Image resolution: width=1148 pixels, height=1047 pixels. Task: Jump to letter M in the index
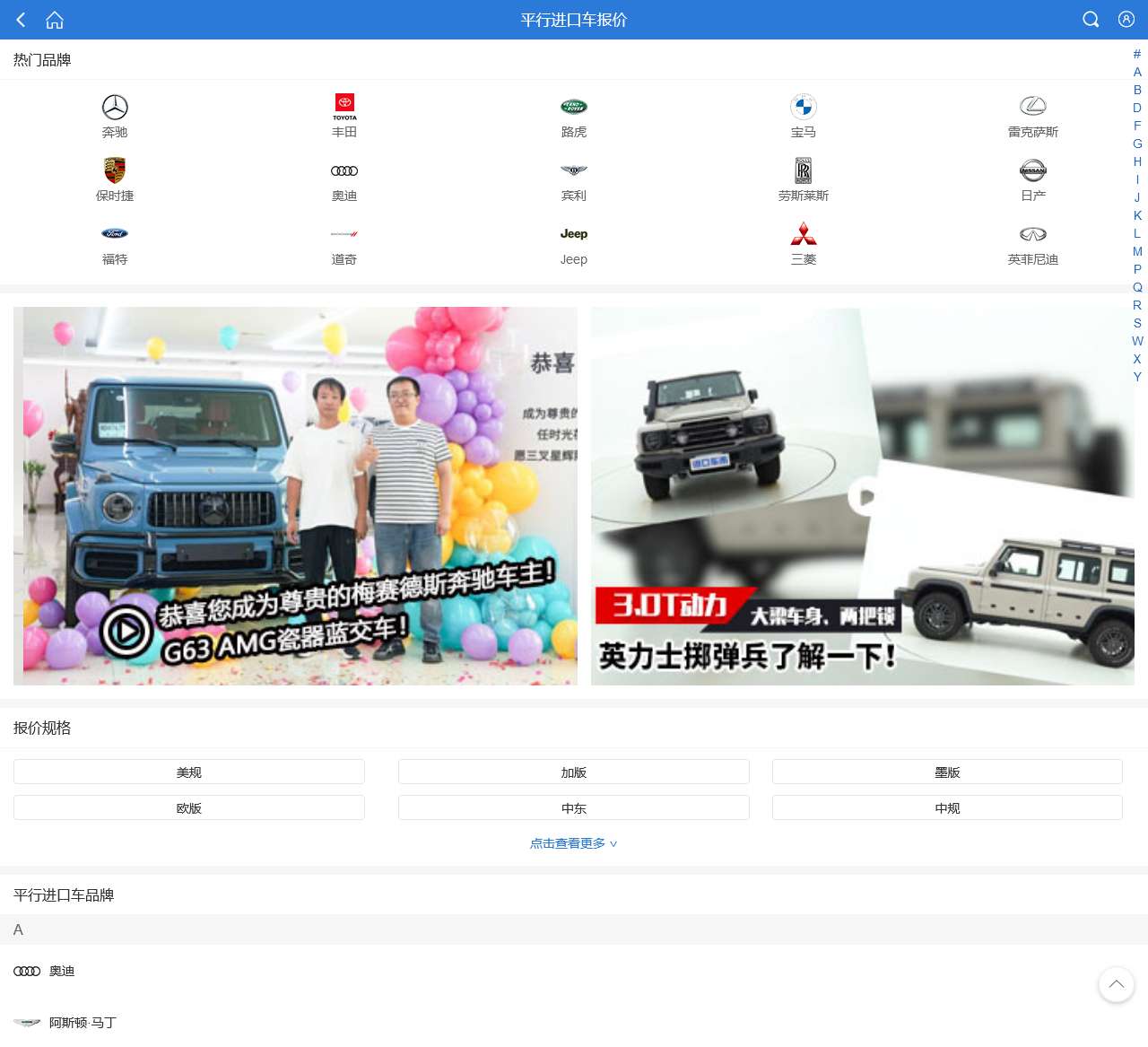pyautogui.click(x=1137, y=251)
